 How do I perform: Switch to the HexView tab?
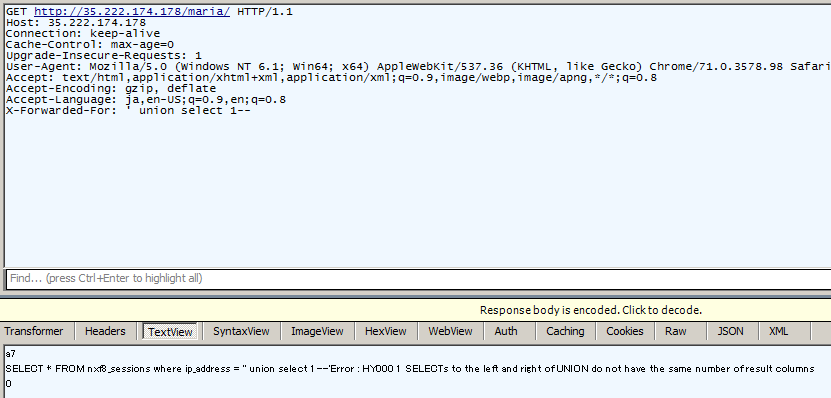[x=385, y=331]
